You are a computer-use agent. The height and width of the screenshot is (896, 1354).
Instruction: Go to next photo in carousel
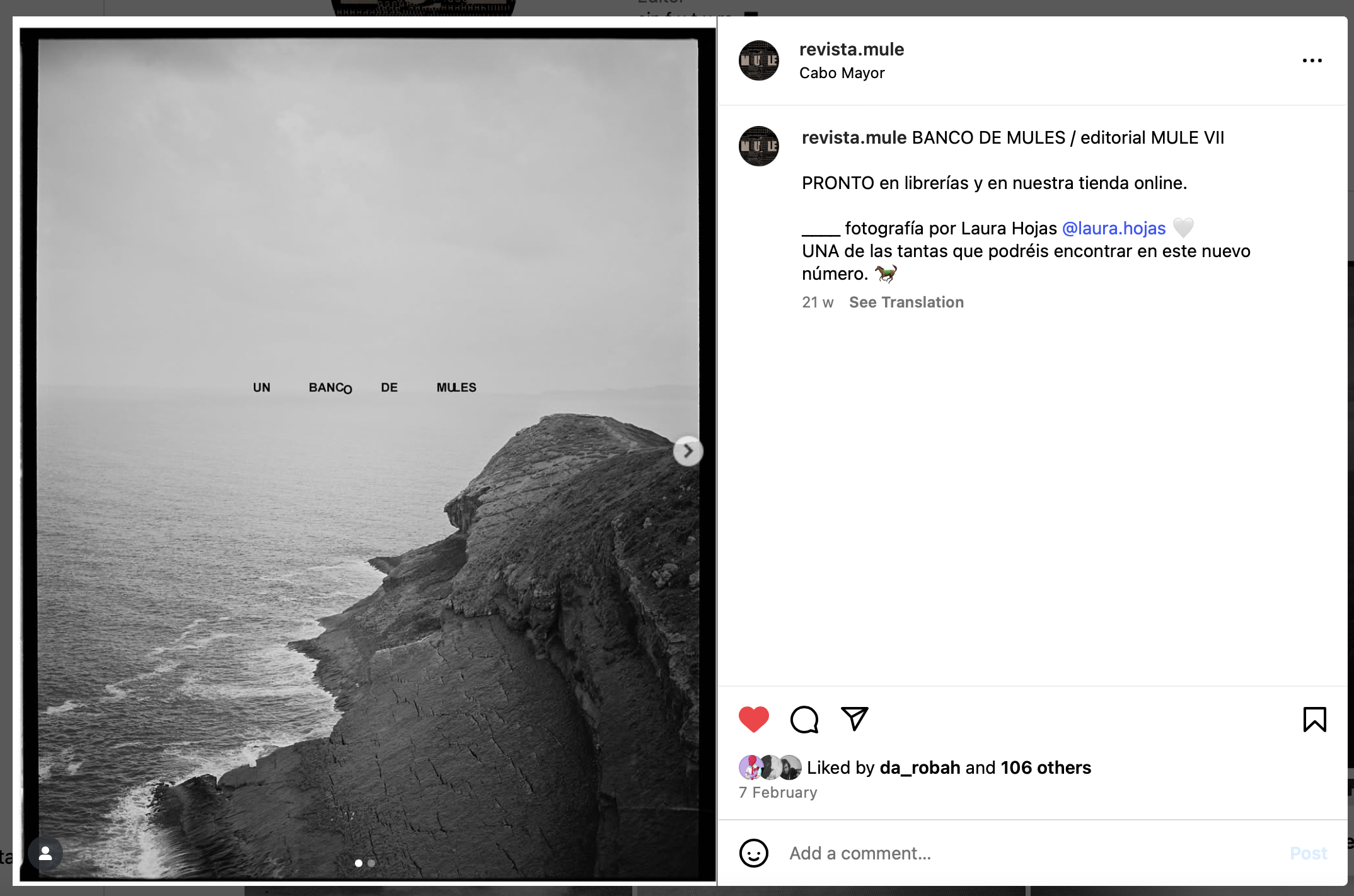pos(688,451)
